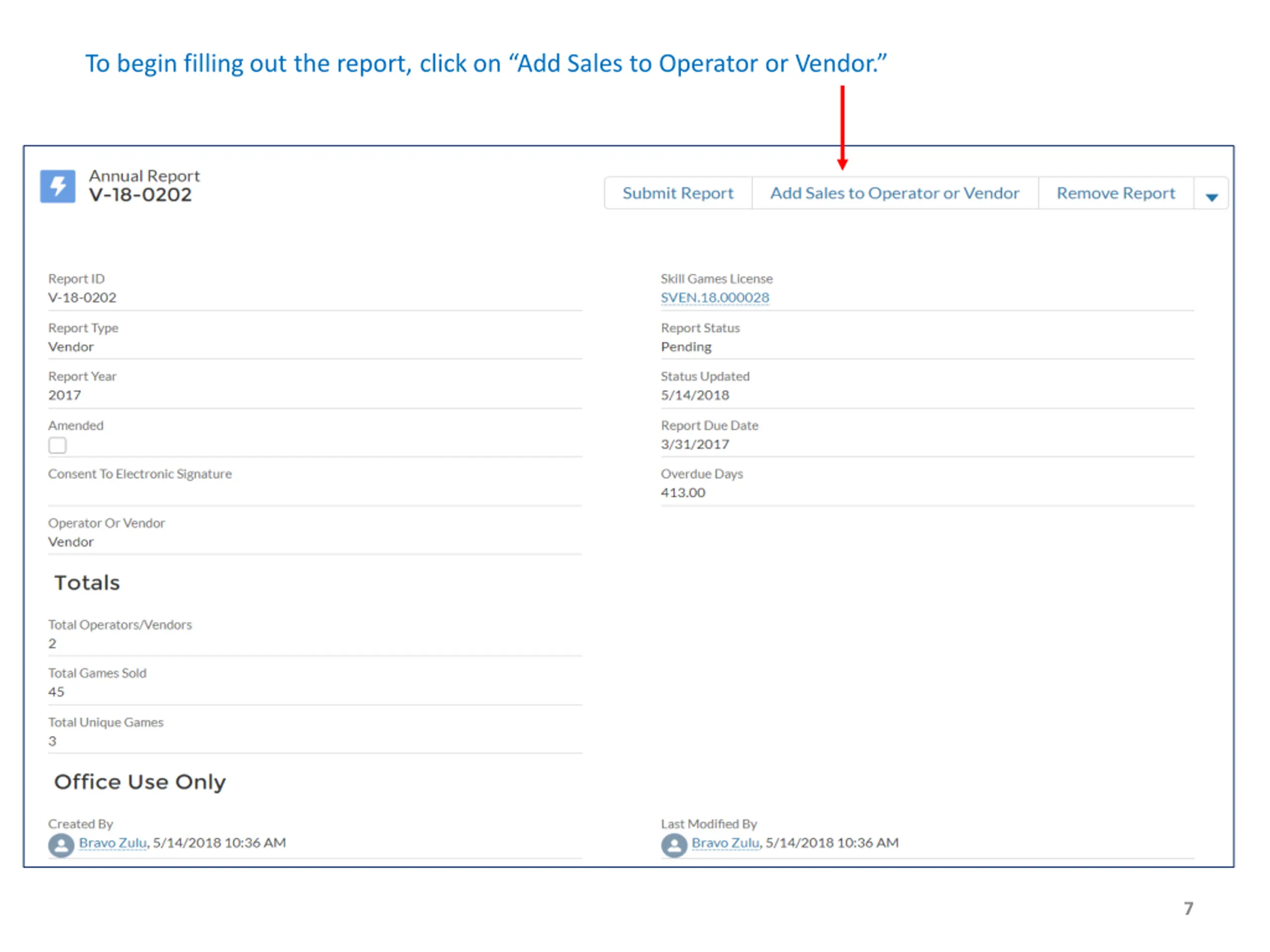
Task: Toggle the Amended checkbox
Action: 58,445
